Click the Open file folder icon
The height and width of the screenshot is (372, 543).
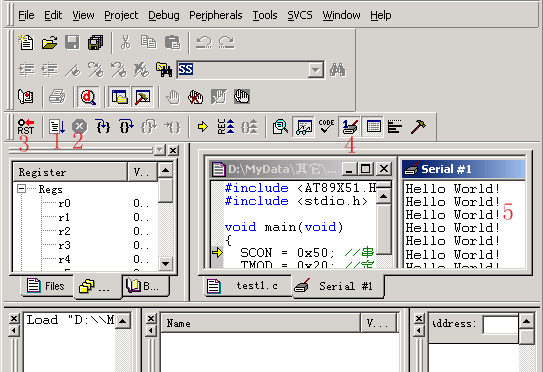50,43
